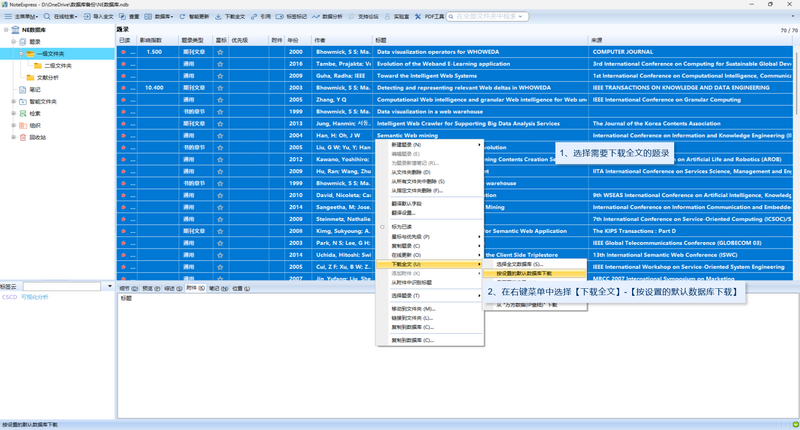The image size is (800, 430).
Task: Expand the 组织 tree node
Action: 14,125
